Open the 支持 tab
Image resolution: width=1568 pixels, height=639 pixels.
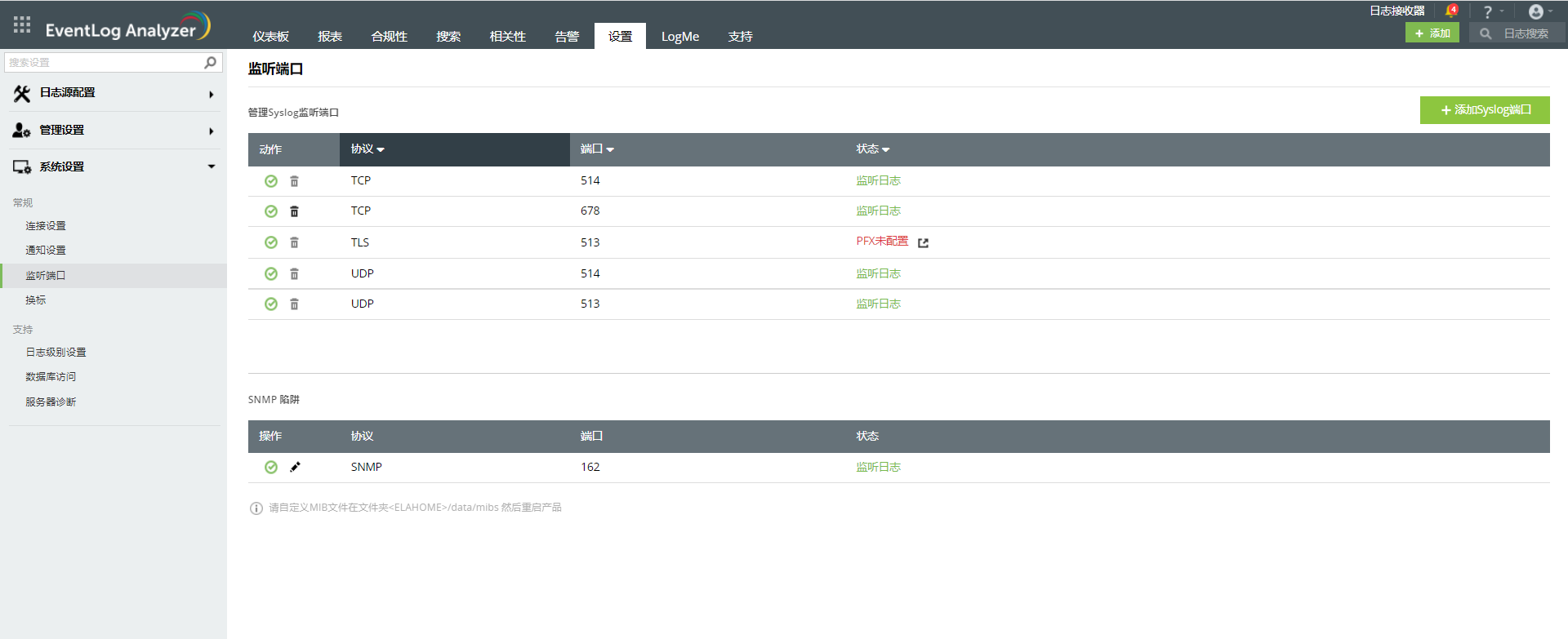click(x=740, y=36)
